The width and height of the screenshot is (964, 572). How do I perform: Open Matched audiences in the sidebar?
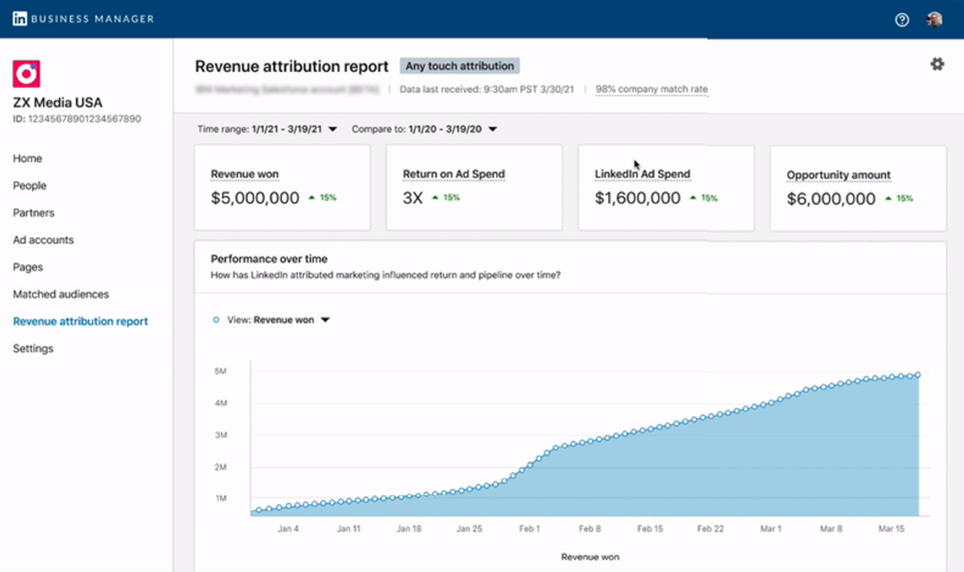(61, 294)
